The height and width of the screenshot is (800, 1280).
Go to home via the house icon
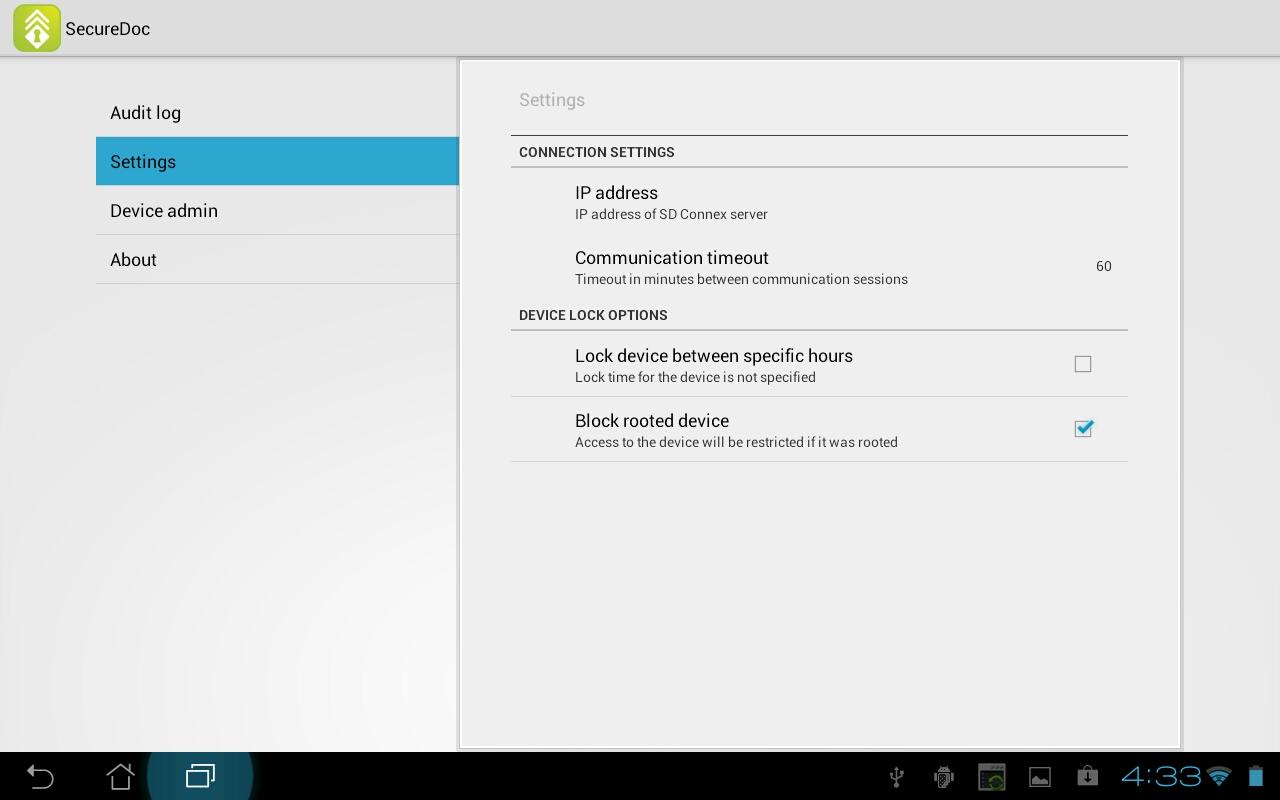point(120,776)
